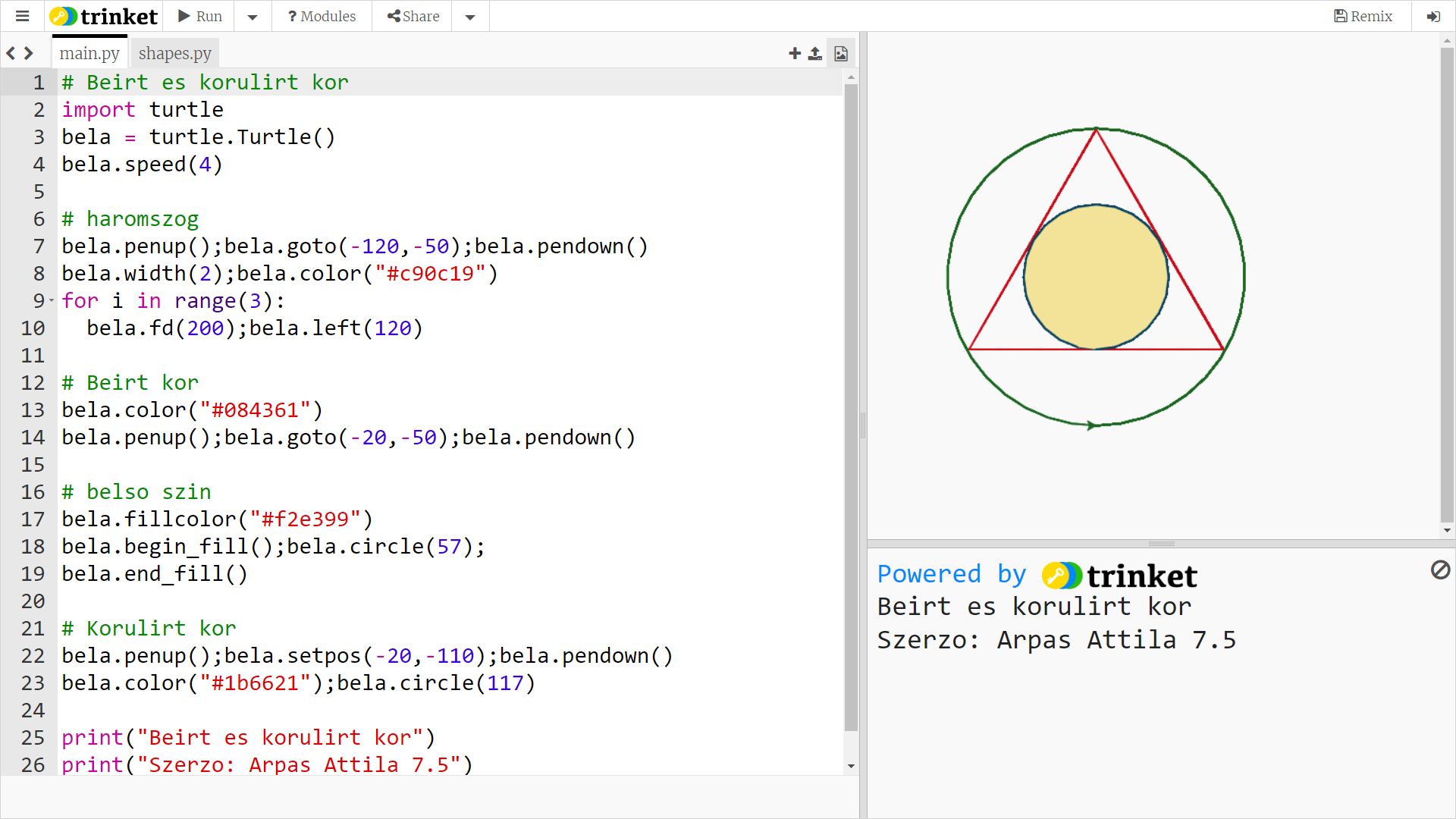Click the Share button

413,16
